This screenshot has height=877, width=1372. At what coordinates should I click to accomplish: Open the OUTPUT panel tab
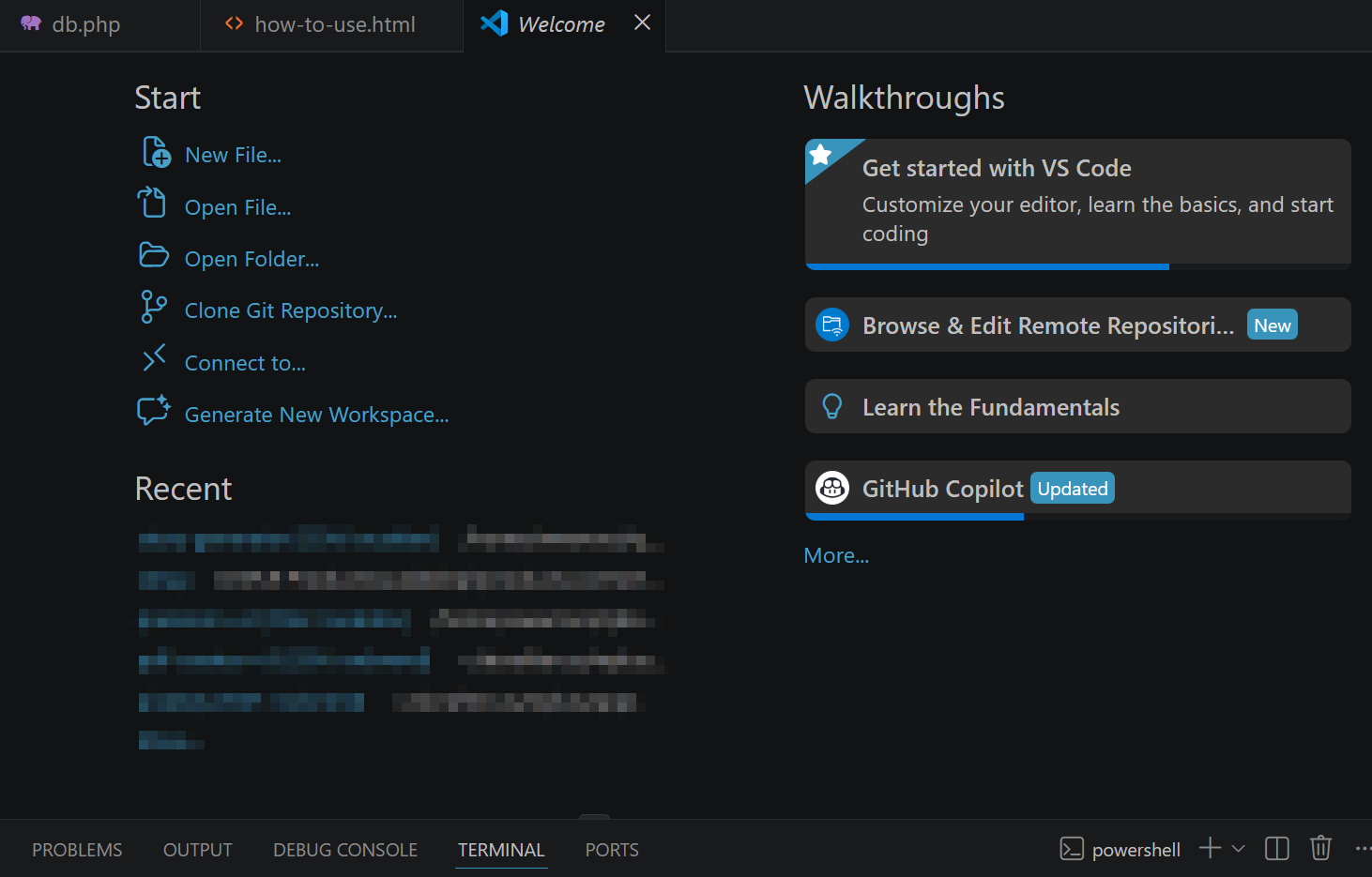198,850
